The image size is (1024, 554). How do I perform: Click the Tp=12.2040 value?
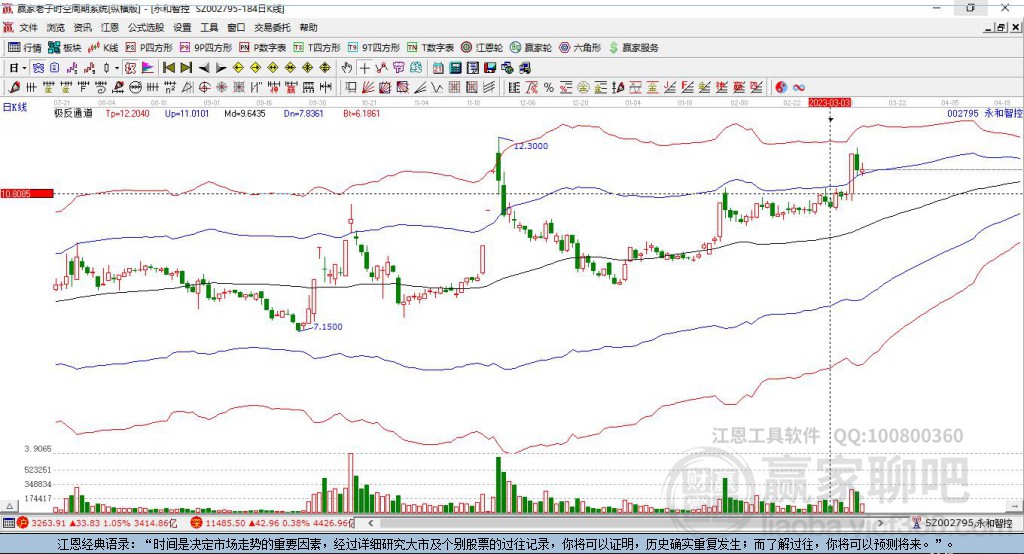click(x=127, y=113)
